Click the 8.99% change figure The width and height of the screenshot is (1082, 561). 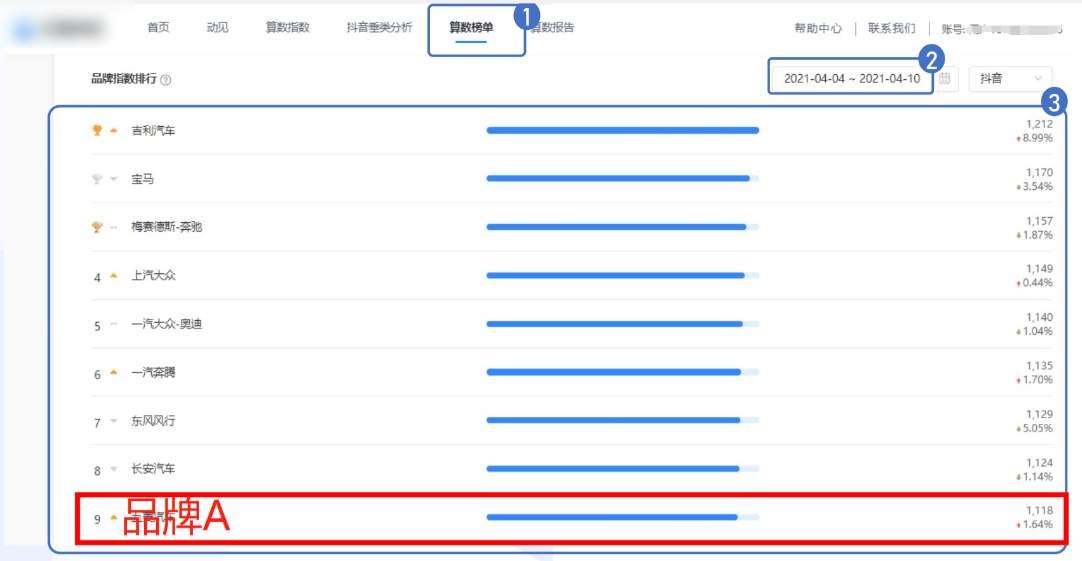point(1037,138)
